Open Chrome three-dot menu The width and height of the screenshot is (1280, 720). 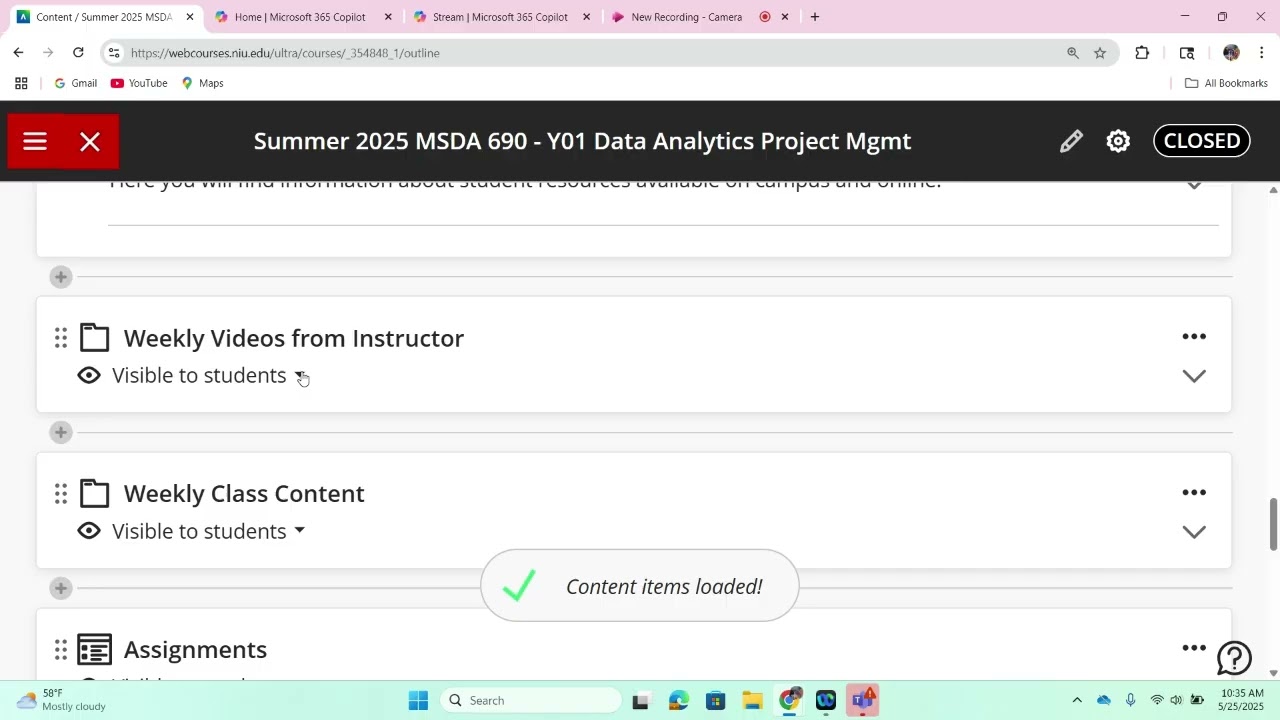click(x=1262, y=53)
